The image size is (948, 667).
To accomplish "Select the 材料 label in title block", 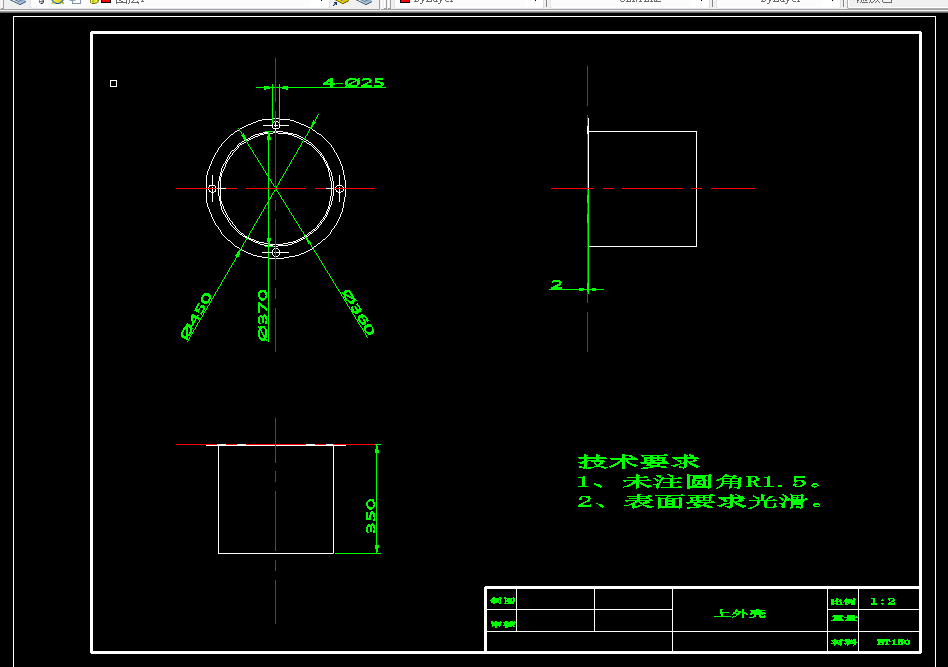I will coord(844,642).
